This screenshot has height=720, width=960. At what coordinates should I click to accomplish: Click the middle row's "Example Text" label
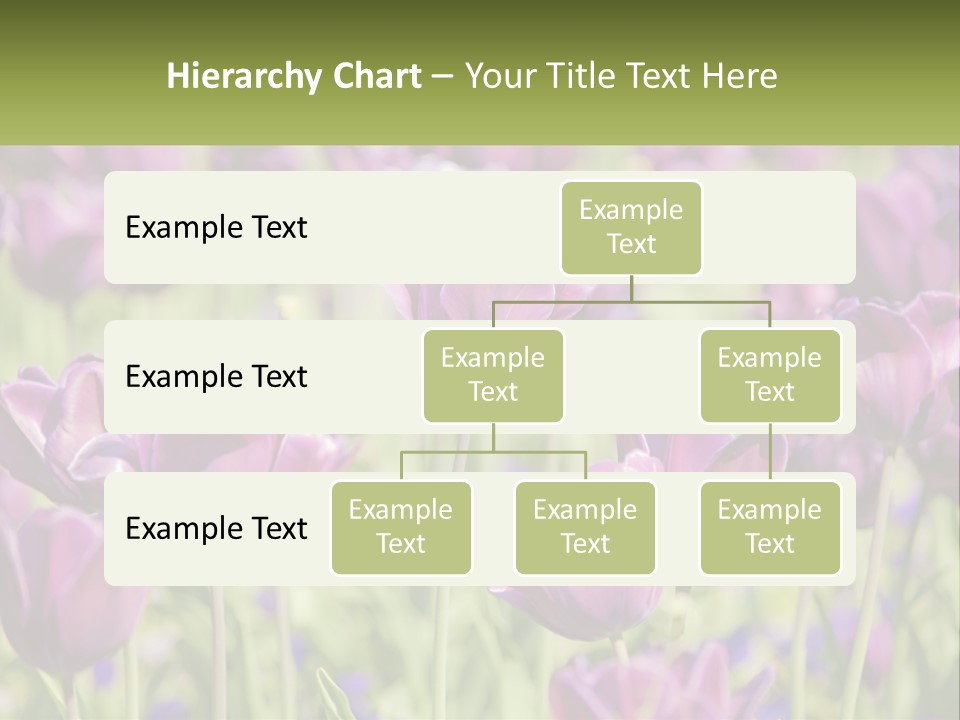(216, 377)
